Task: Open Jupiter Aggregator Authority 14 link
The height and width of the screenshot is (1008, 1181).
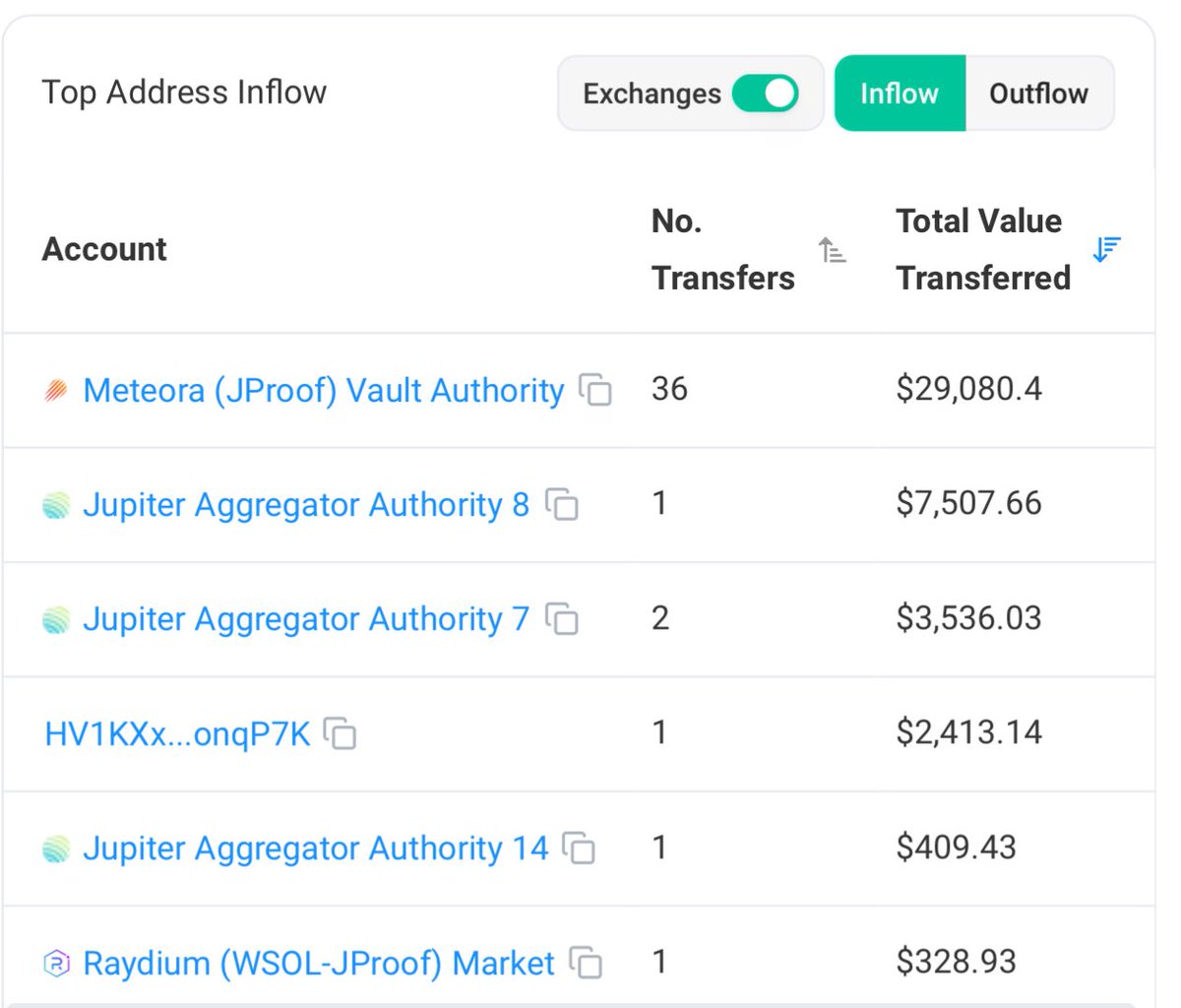Action: [x=315, y=848]
